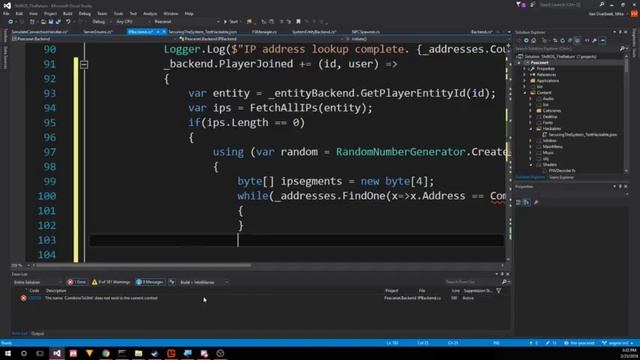Open the Build + IntelliSense dropdown
Screen dimensions: 640x360
(x=204, y=282)
